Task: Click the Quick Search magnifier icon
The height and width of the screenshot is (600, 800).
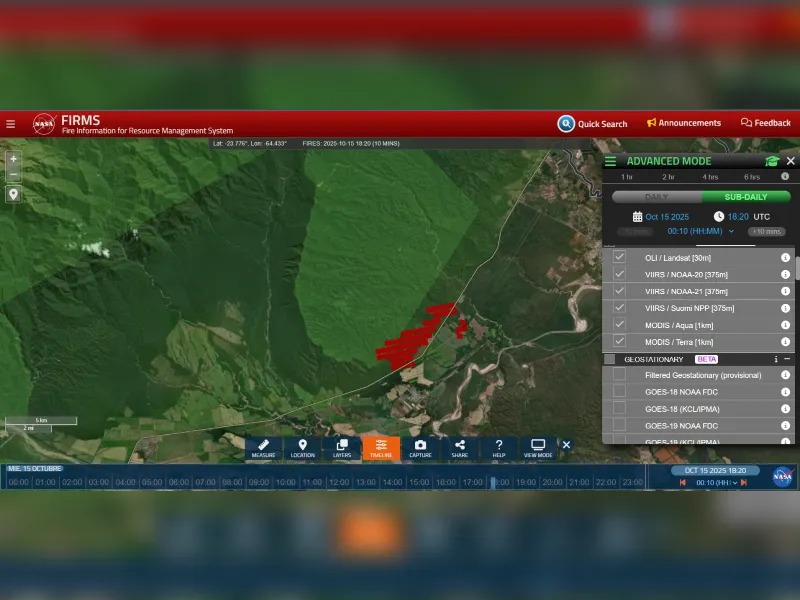Action: click(566, 123)
